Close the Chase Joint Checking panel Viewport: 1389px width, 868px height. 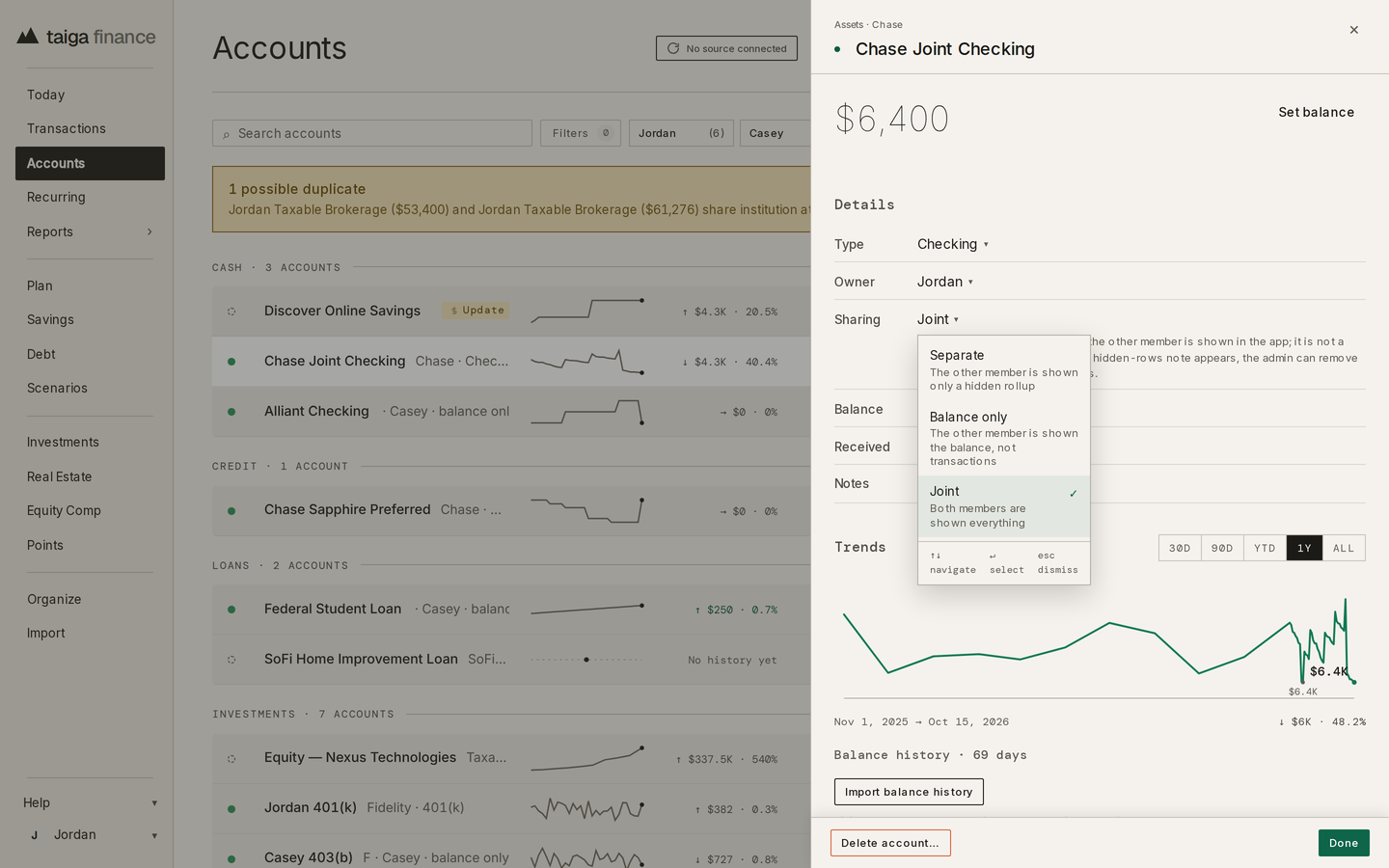pos(1354,30)
